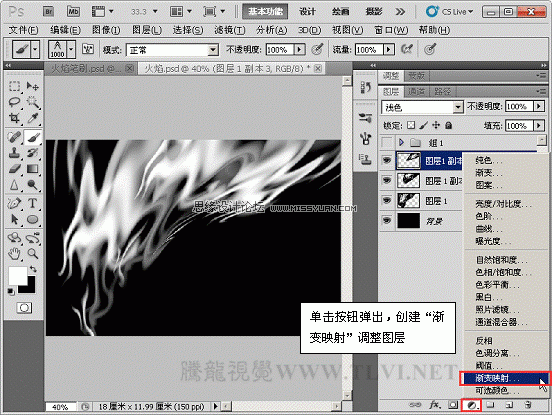552x415 pixels.
Task: Open the tool preset picker arrow
Action: pos(35,49)
